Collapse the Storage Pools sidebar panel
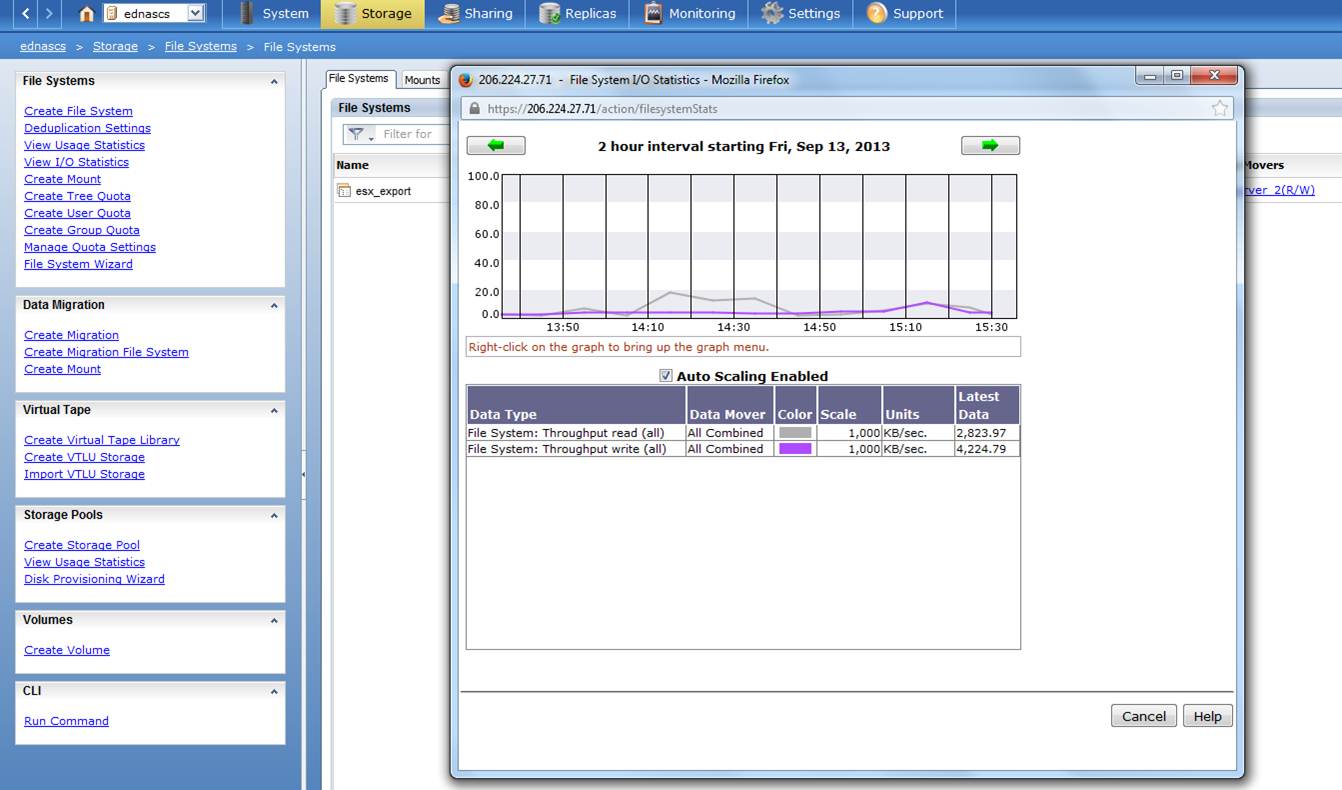 point(274,516)
